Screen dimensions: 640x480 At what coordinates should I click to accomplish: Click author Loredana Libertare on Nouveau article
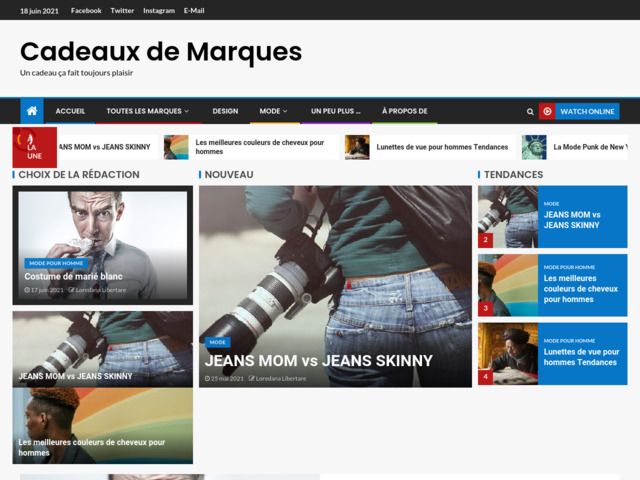click(278, 379)
